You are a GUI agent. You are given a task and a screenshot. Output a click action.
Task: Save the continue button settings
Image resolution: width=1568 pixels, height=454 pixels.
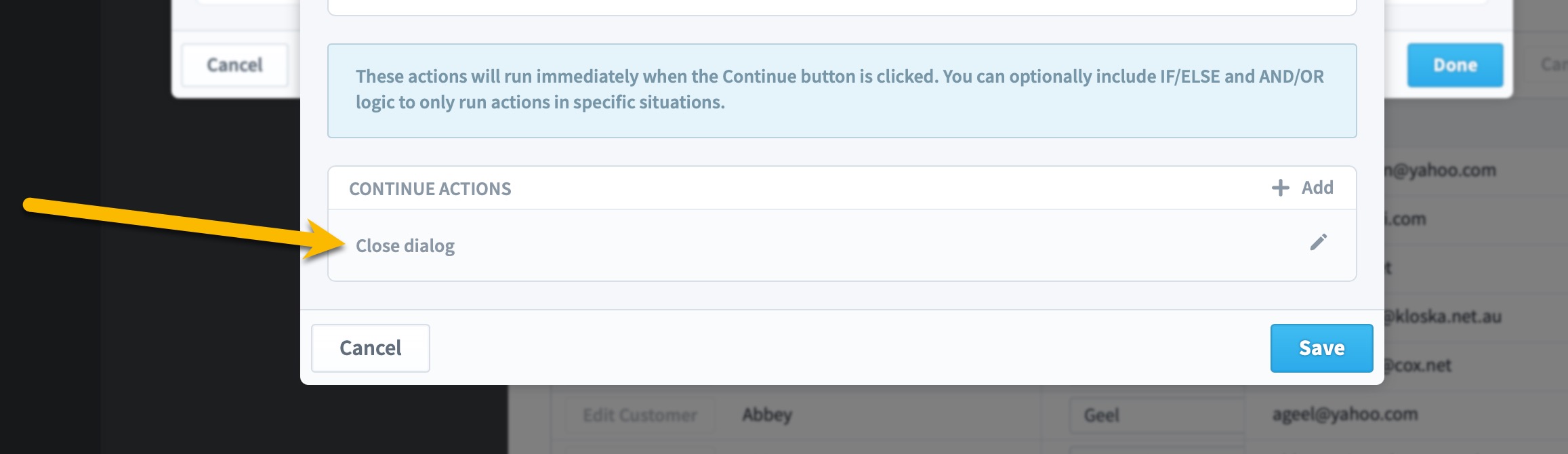pyautogui.click(x=1321, y=348)
